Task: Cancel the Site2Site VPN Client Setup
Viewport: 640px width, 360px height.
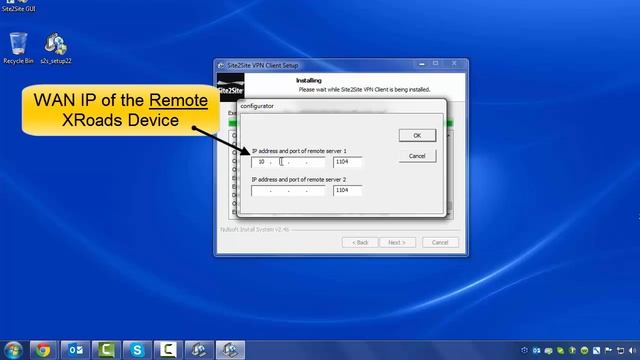Action: point(440,242)
